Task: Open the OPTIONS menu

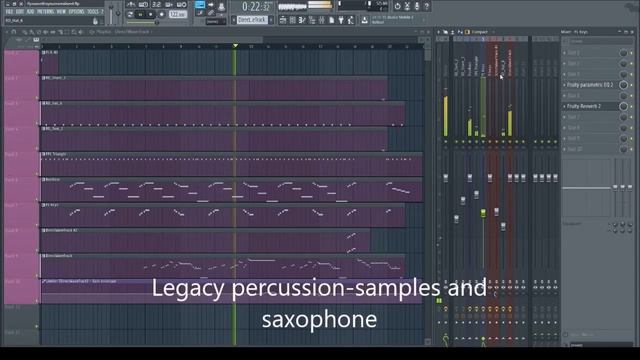Action: pos(76,12)
